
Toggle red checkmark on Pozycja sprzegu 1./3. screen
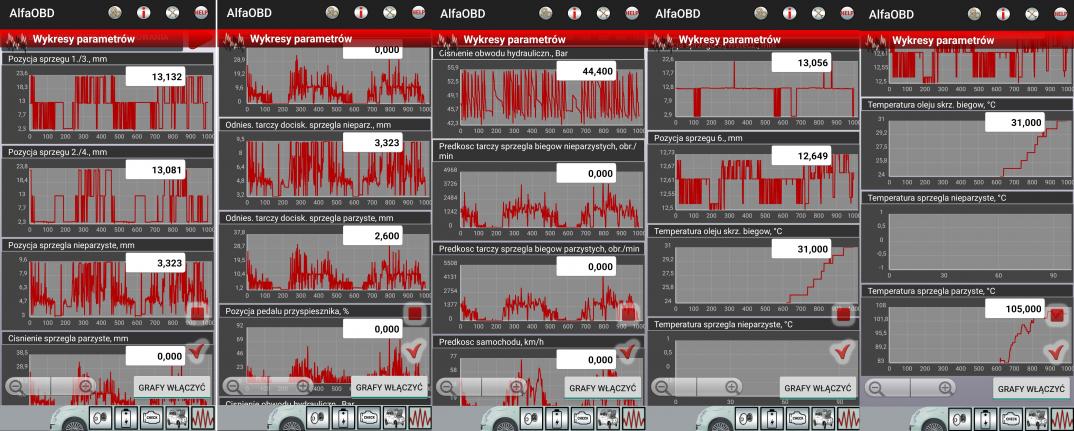coord(197,352)
